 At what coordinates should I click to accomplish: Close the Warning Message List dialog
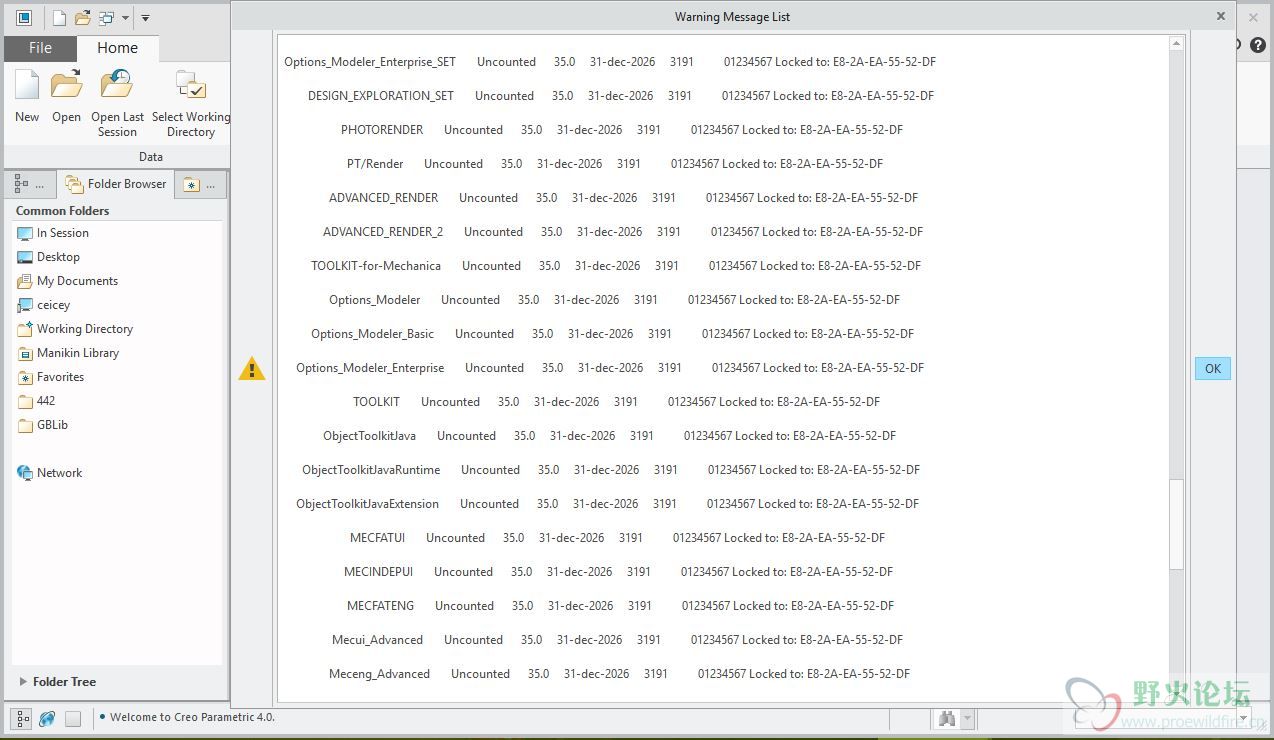click(1220, 16)
